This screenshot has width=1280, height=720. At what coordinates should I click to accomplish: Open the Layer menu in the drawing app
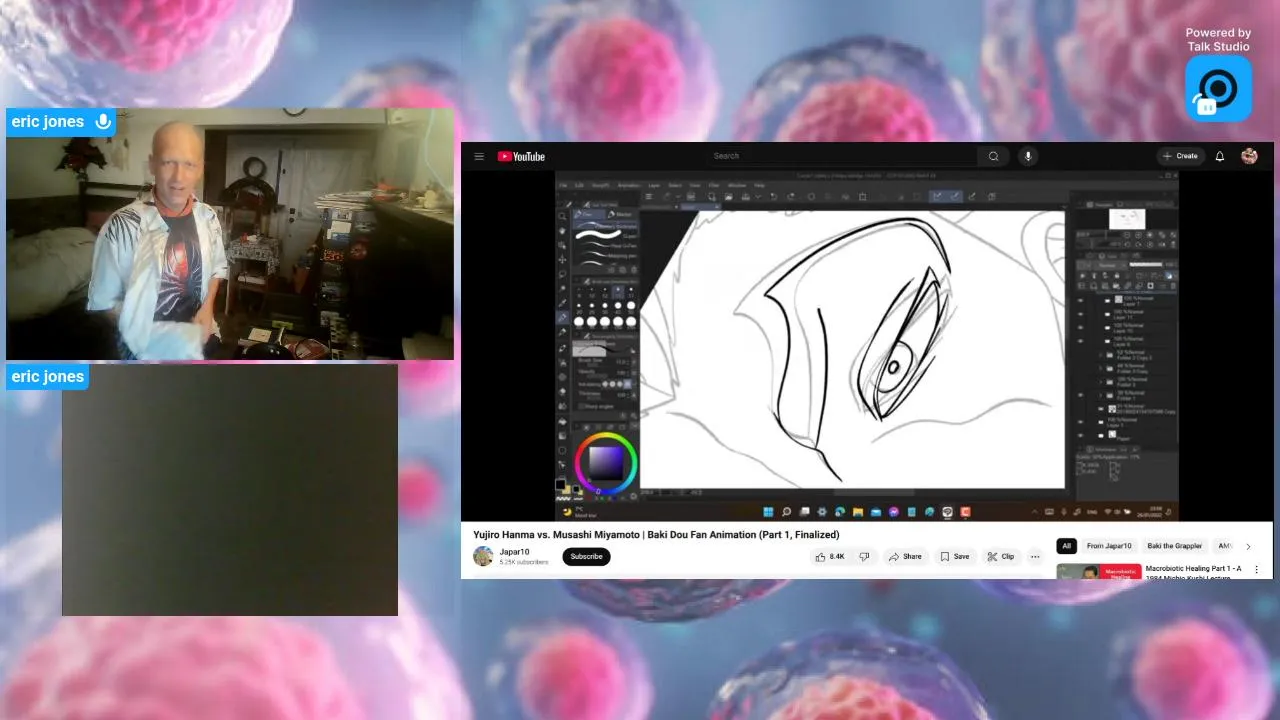click(654, 185)
